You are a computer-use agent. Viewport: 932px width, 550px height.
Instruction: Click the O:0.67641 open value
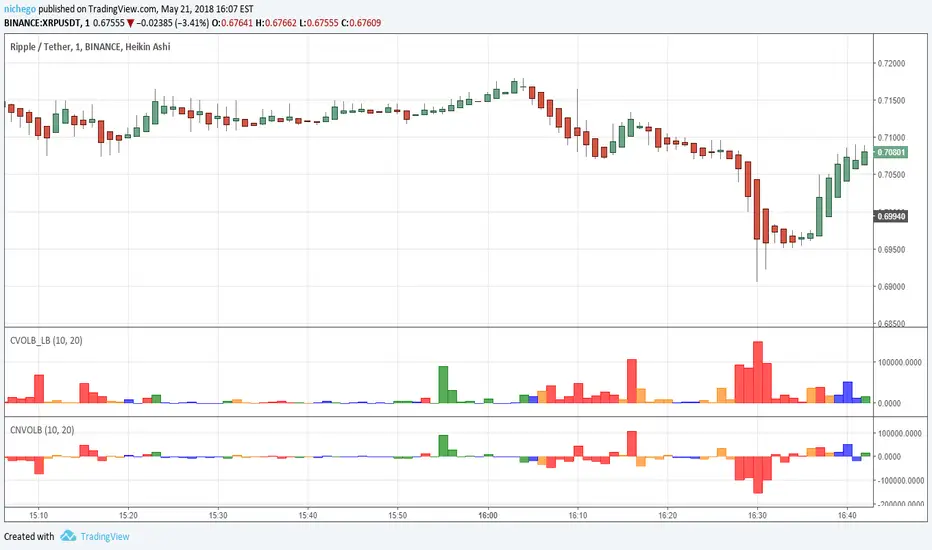click(232, 23)
